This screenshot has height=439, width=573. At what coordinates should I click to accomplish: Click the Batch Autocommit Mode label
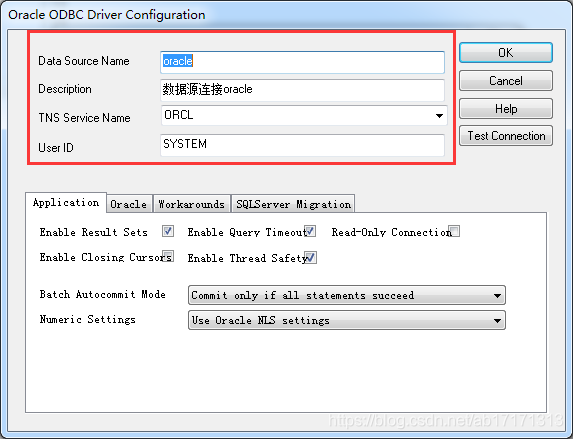click(102, 294)
